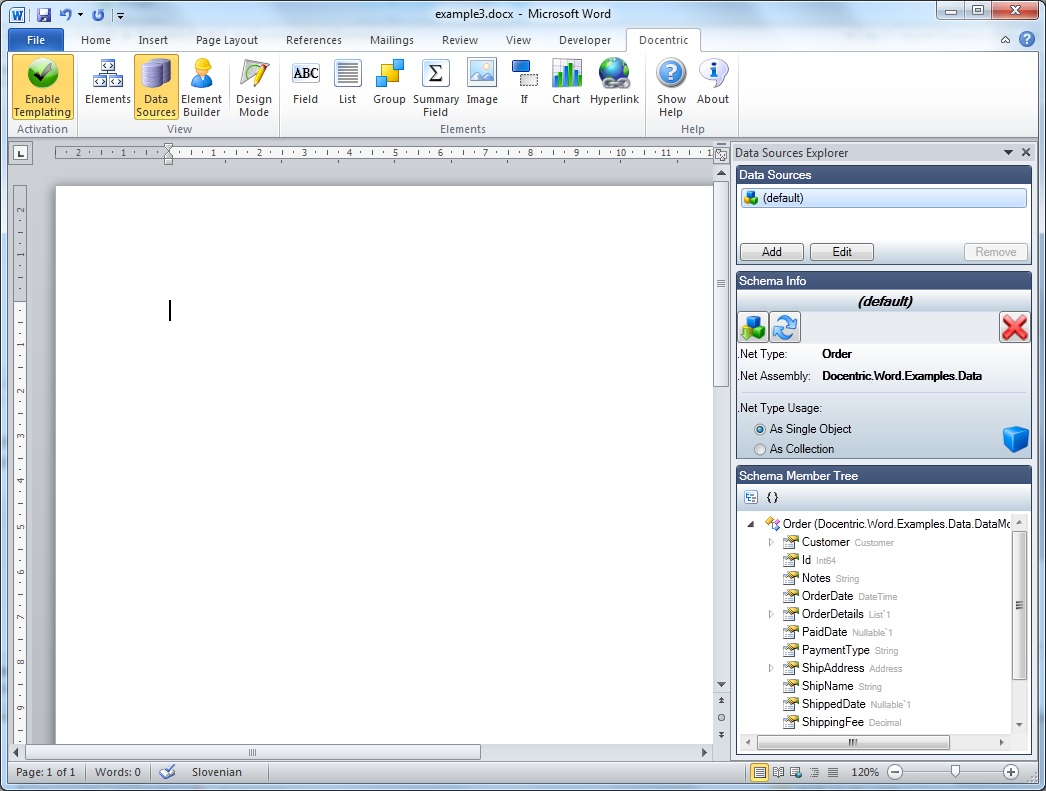Click the Add data source button
This screenshot has width=1046, height=791.
click(772, 252)
